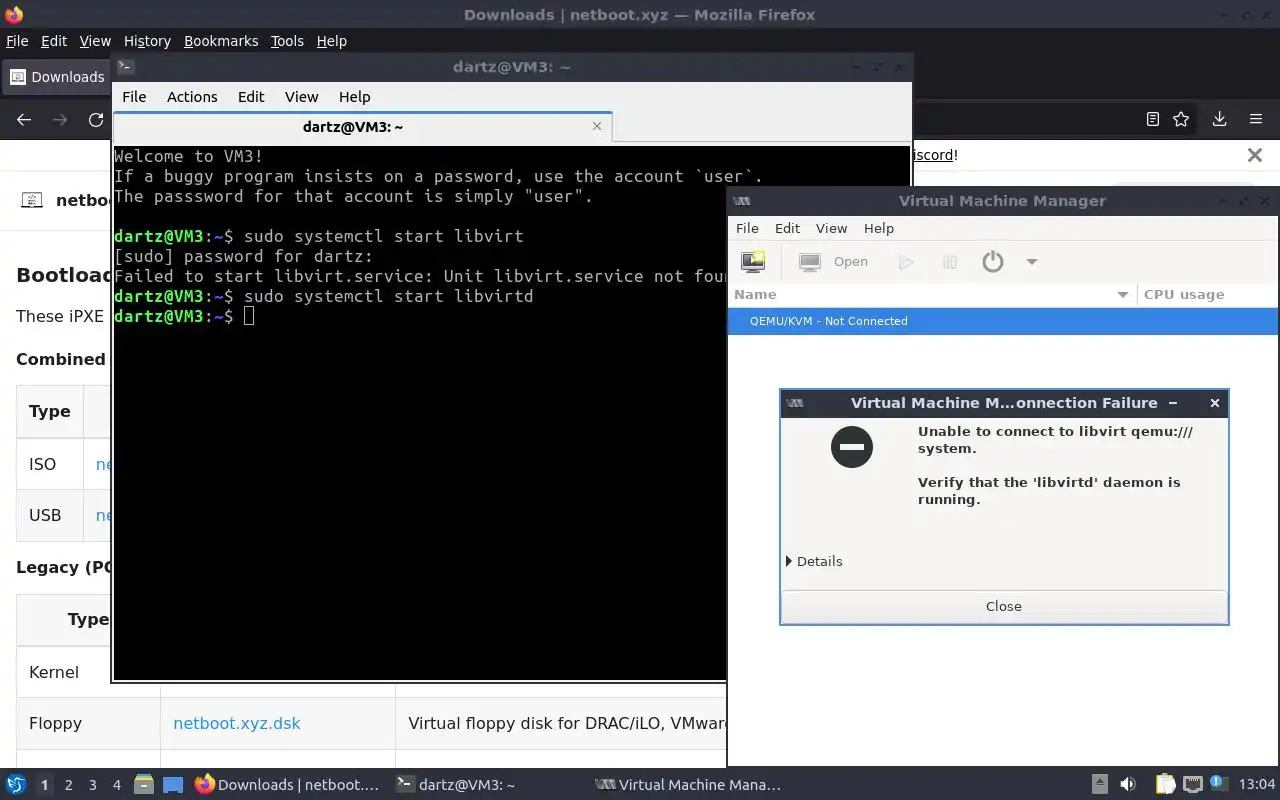Click the clock showing 13:04
This screenshot has width=1280, height=800.
1257,785
